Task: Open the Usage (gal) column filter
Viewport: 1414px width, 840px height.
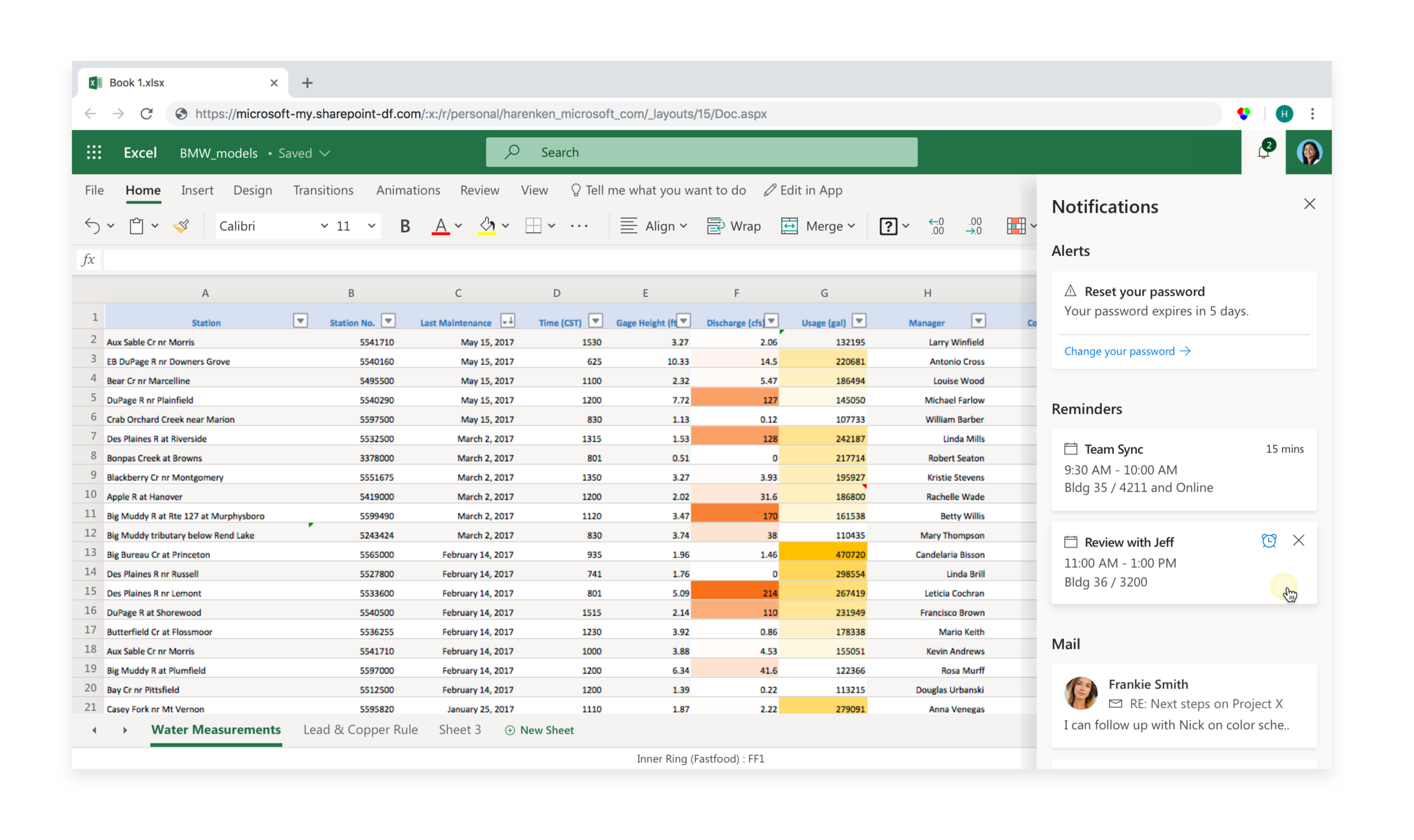Action: pyautogui.click(x=859, y=321)
